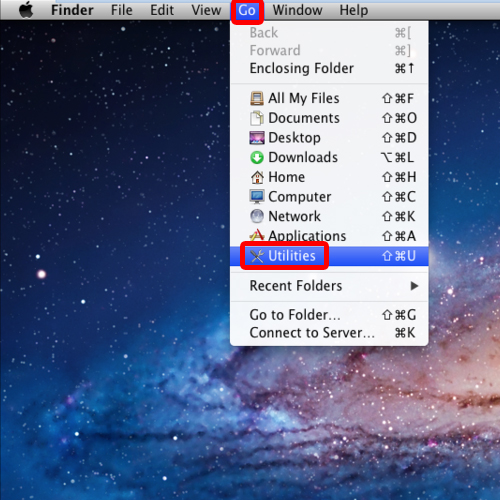Click the ⇧⌘D shortcut text
500x500 pixels.
pyautogui.click(x=399, y=138)
